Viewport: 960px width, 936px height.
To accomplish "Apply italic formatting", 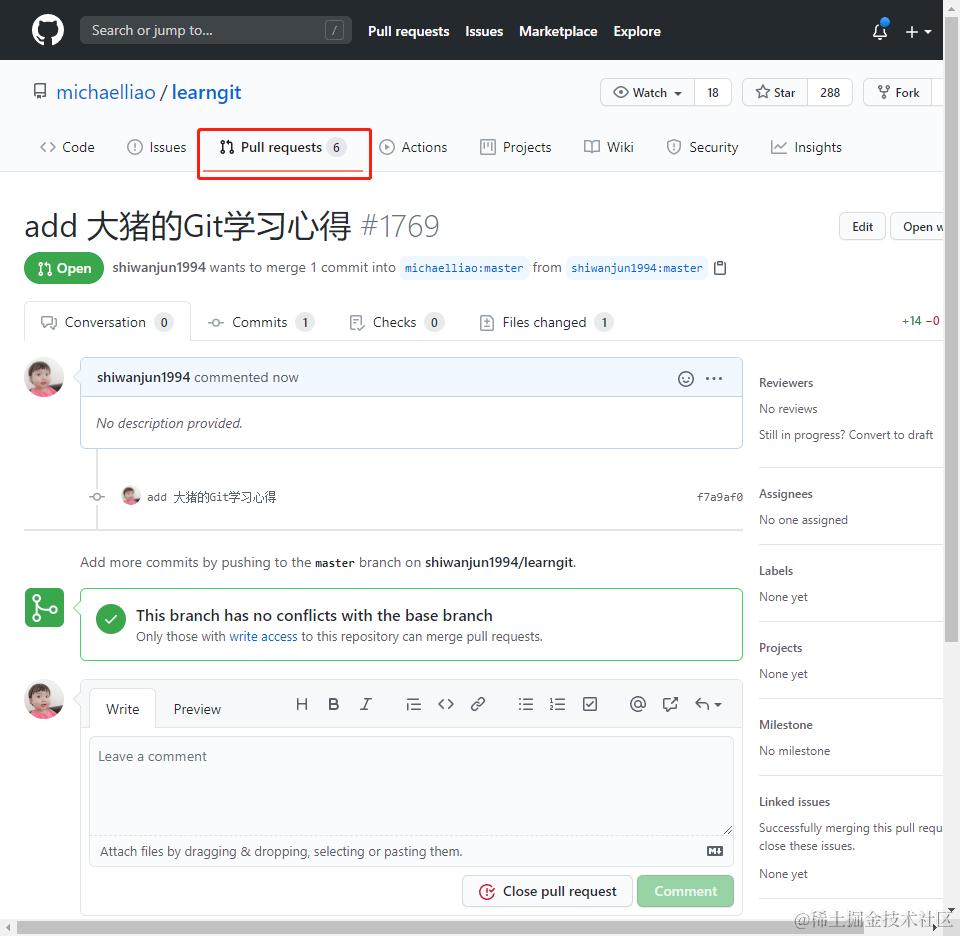I will pos(366,704).
